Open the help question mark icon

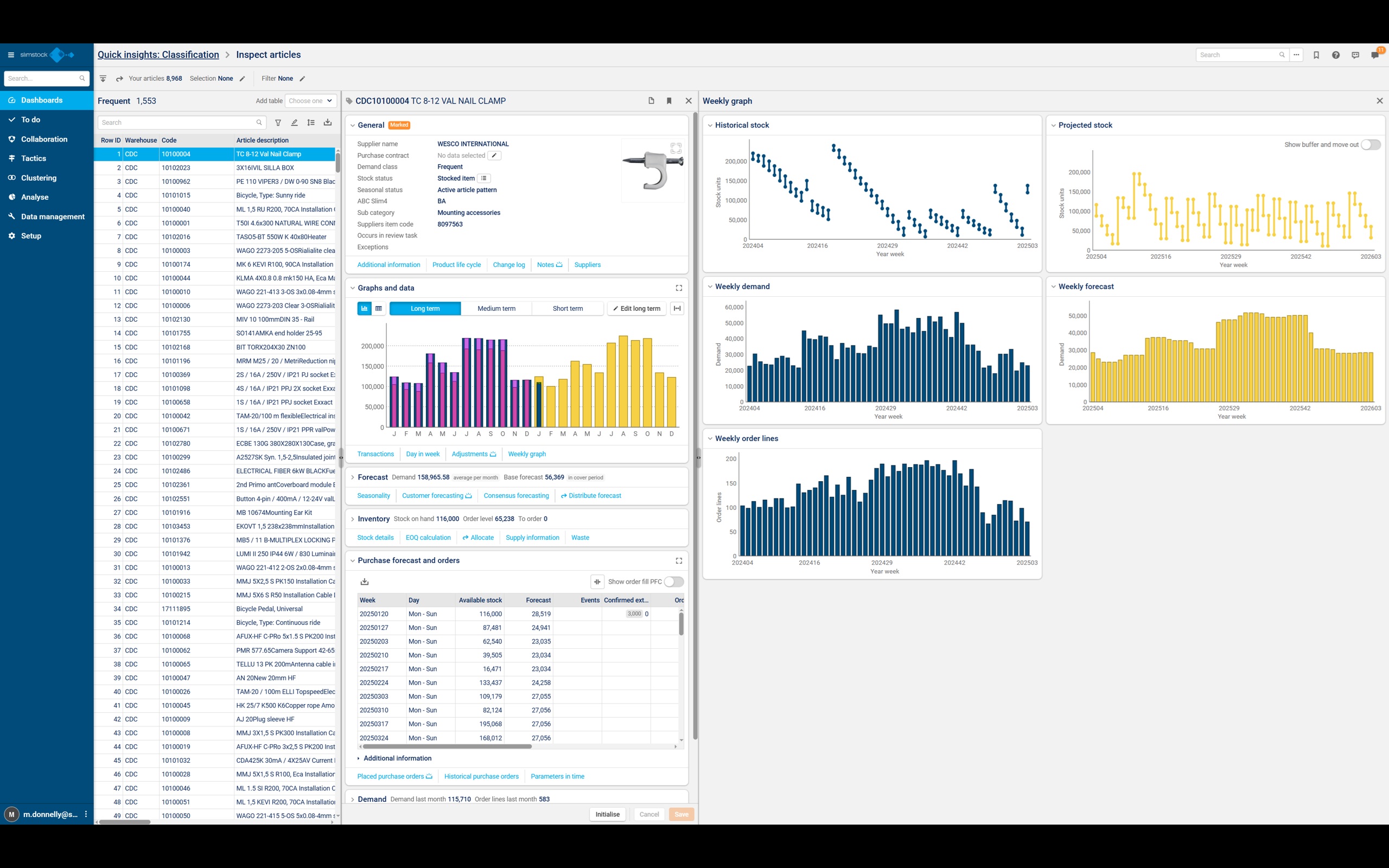(x=1336, y=55)
